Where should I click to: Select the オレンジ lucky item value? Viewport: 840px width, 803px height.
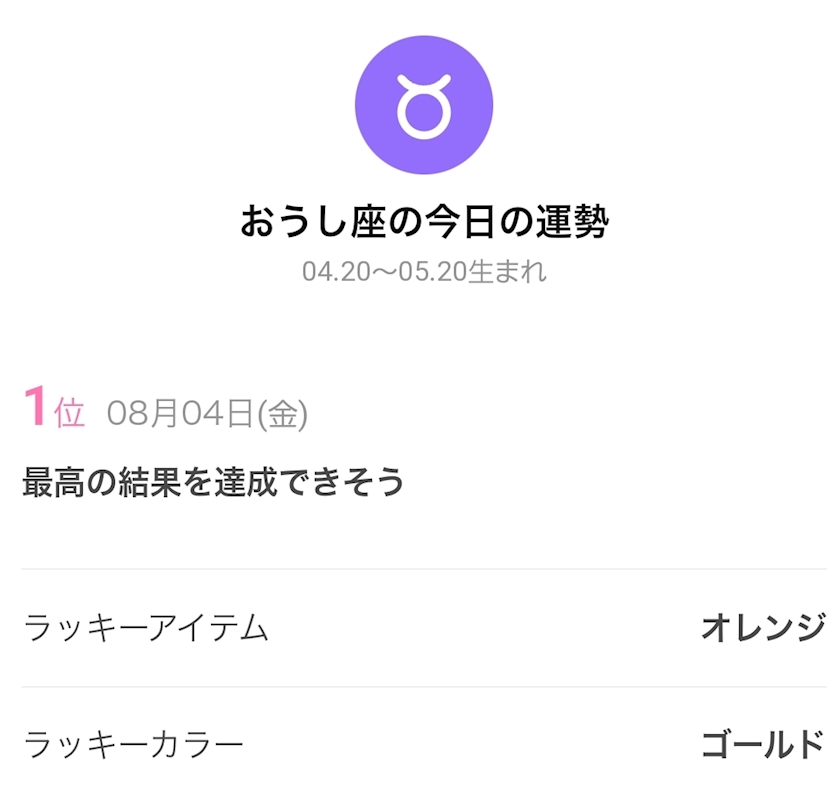point(764,627)
